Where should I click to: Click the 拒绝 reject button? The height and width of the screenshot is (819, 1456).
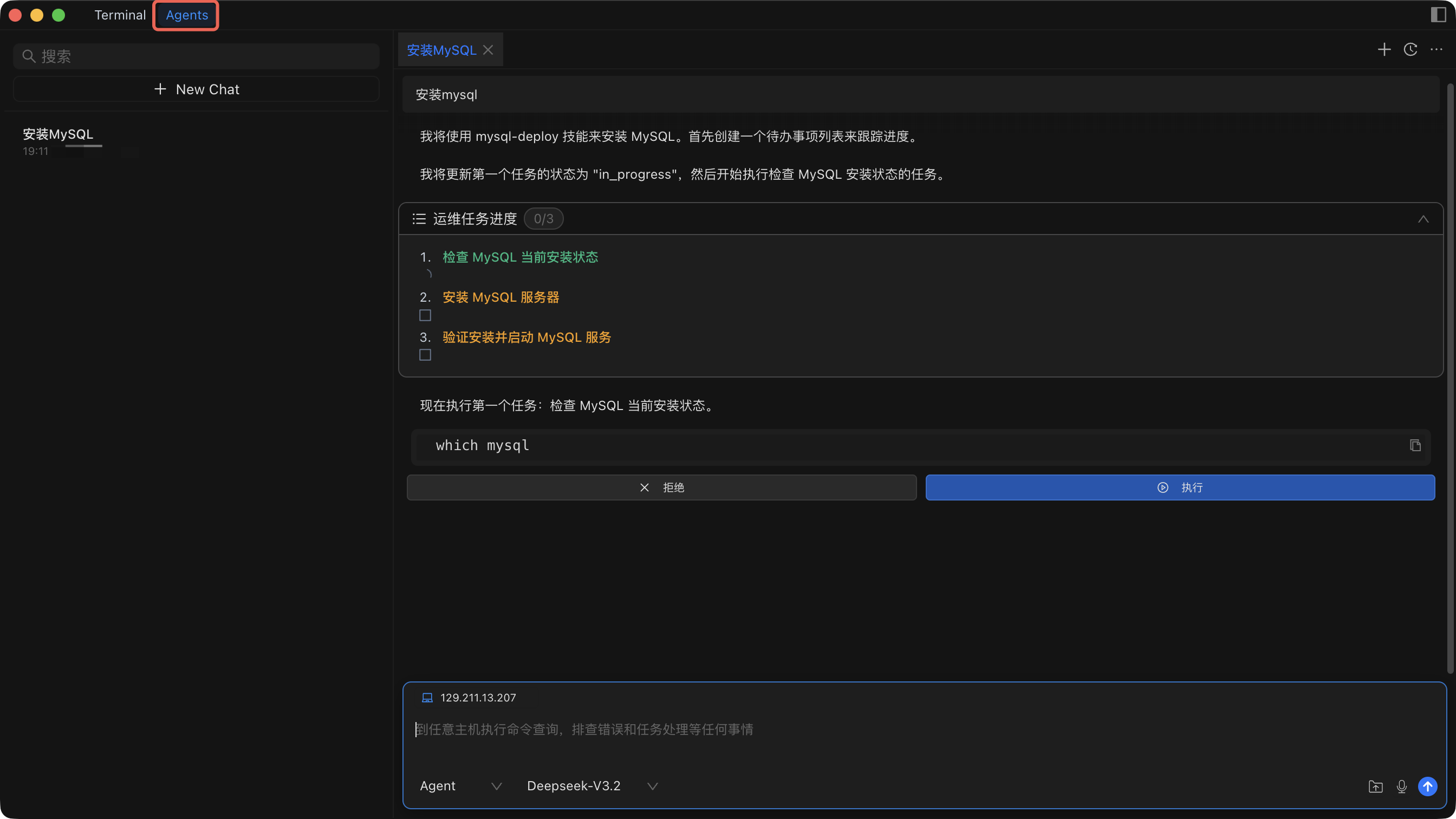[661, 487]
